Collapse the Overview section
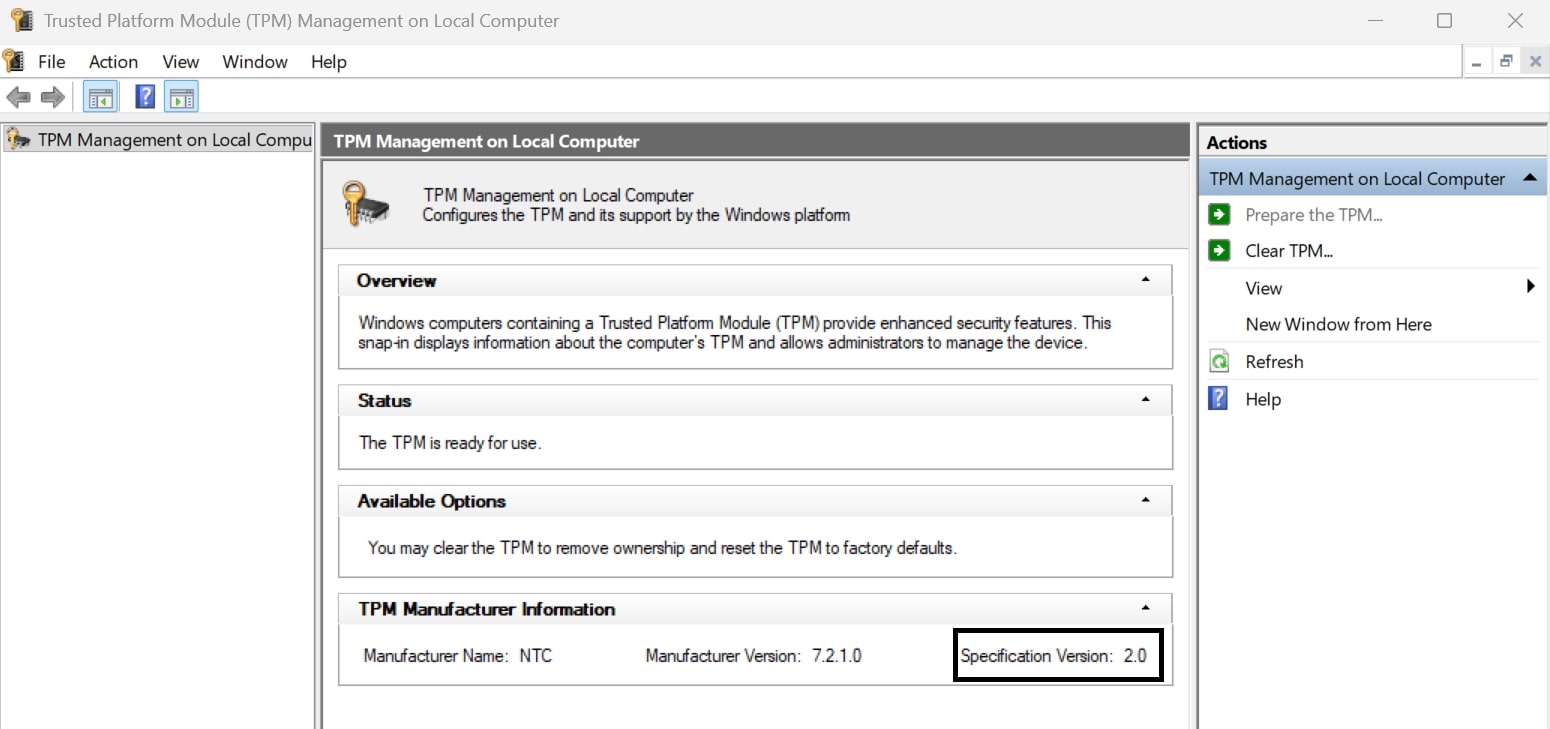Screen dimensions: 1550x729 pos(1145,281)
